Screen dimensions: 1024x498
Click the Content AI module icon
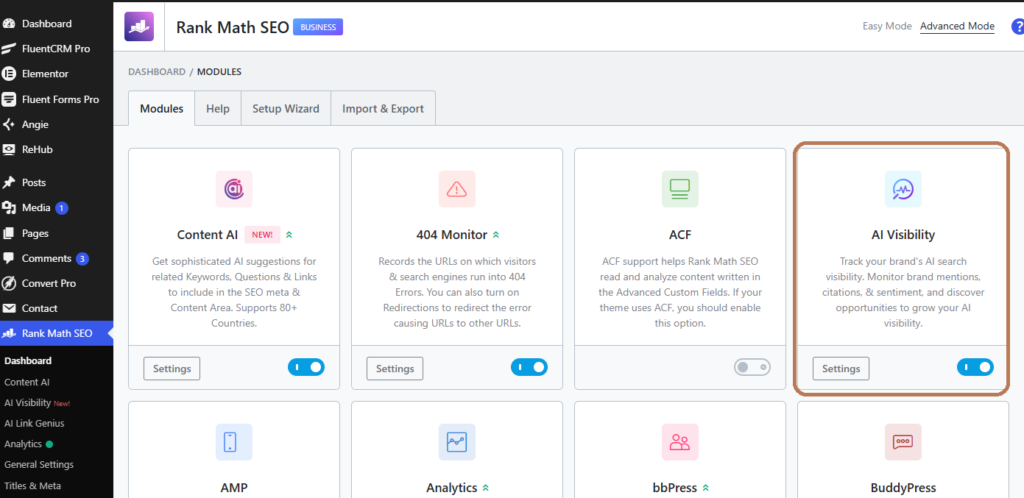point(234,189)
